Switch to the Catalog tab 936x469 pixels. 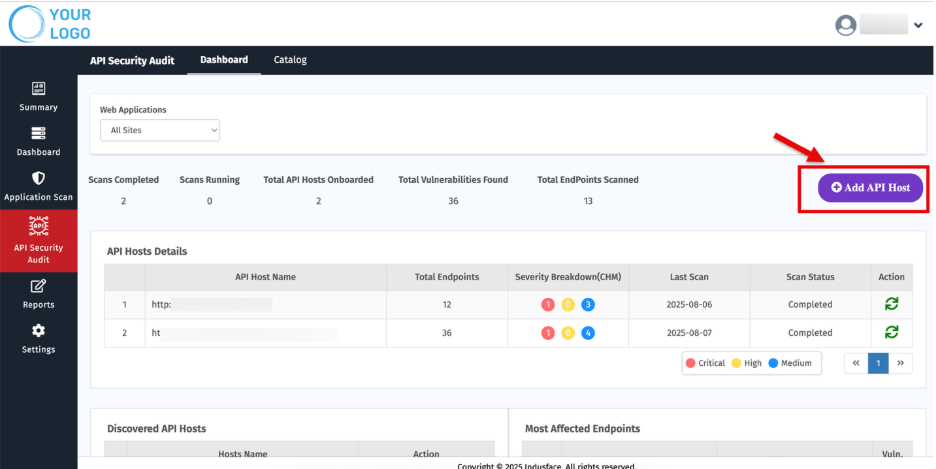click(x=290, y=60)
